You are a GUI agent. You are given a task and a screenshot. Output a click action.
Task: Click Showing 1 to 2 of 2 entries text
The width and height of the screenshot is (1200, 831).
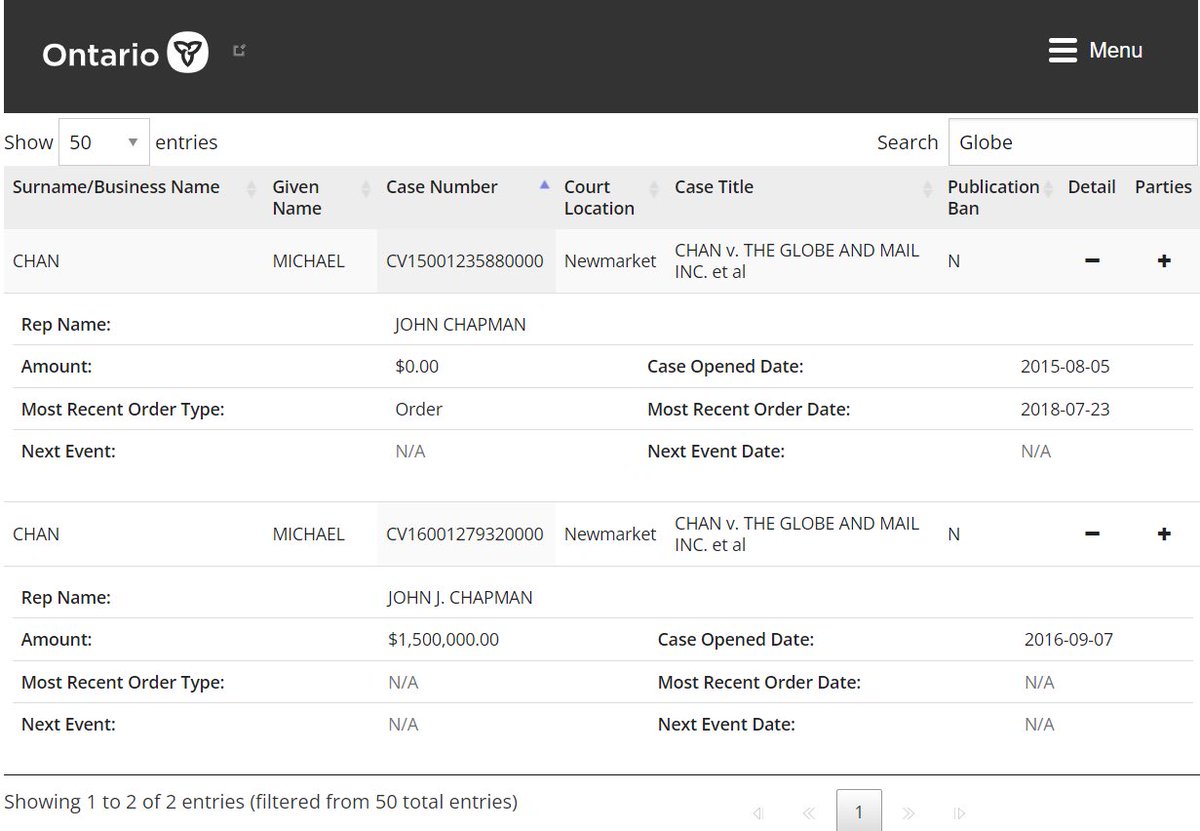point(261,802)
